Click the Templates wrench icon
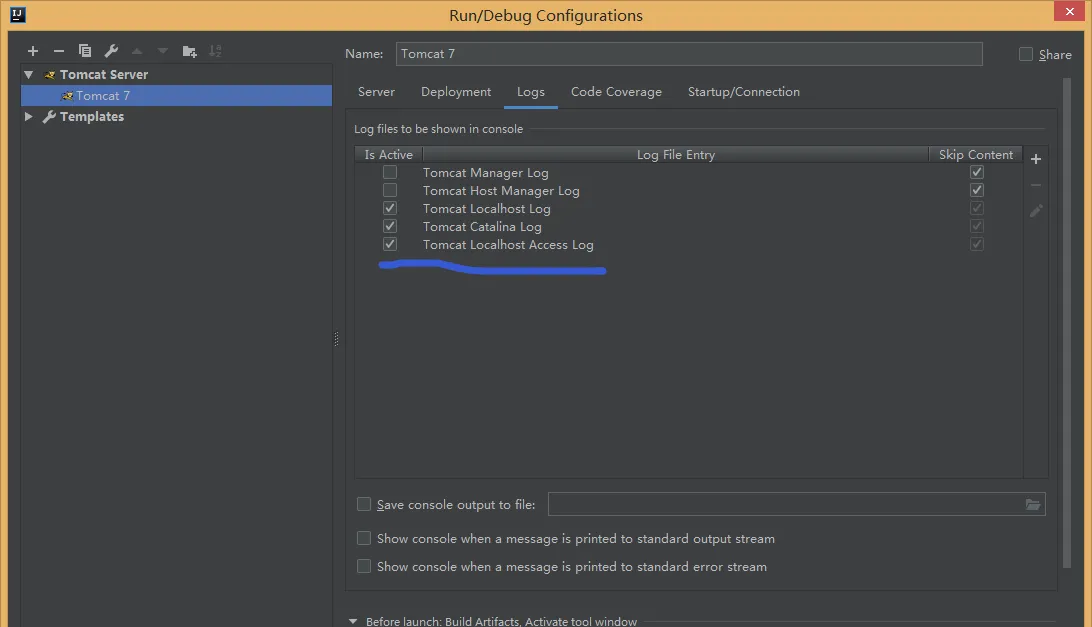1092x627 pixels. [49, 116]
